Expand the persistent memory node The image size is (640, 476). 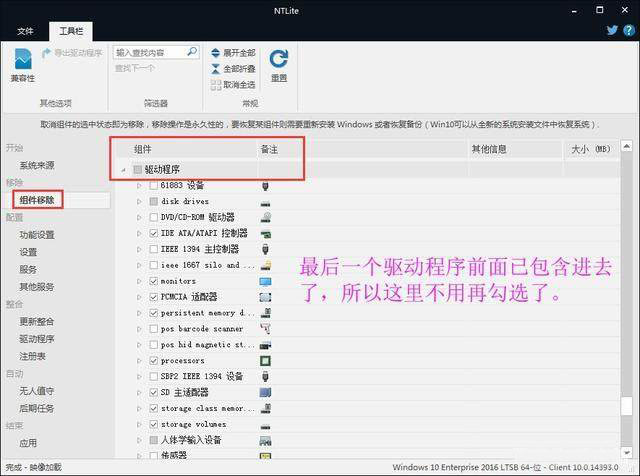139,313
